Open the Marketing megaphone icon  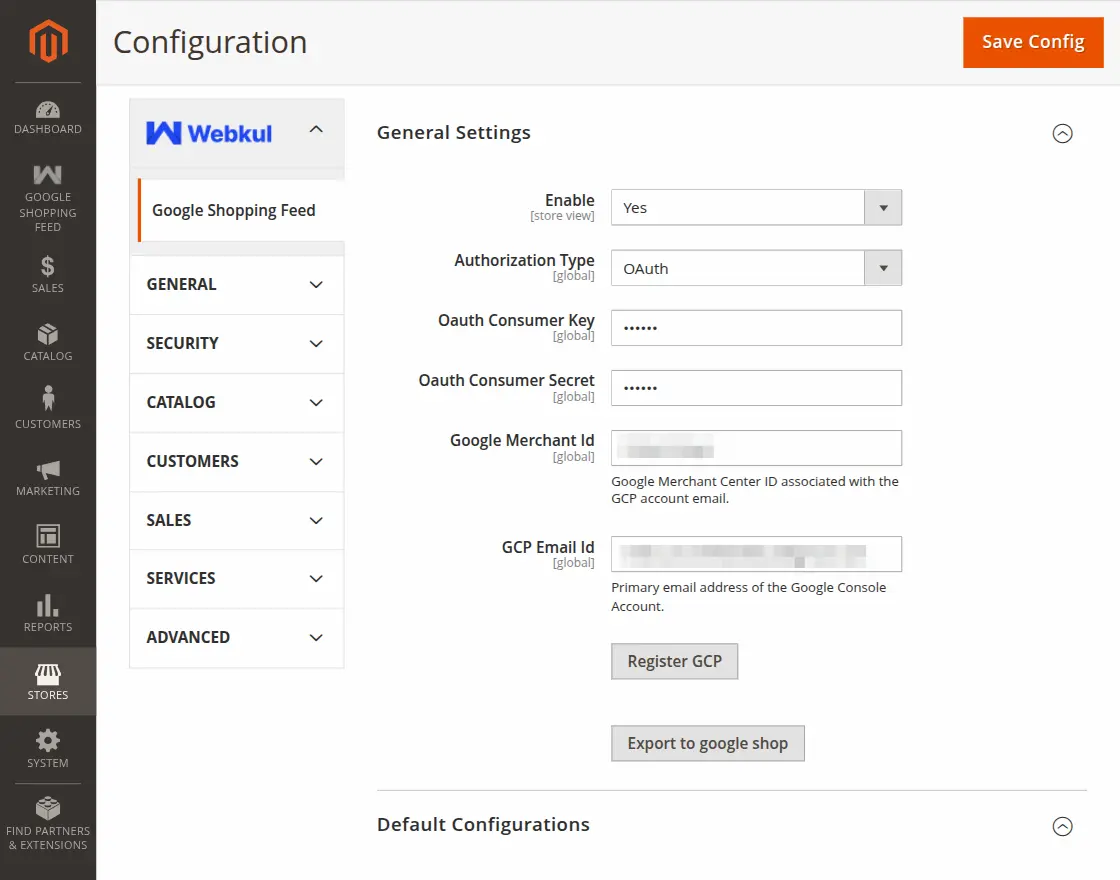pos(48,469)
